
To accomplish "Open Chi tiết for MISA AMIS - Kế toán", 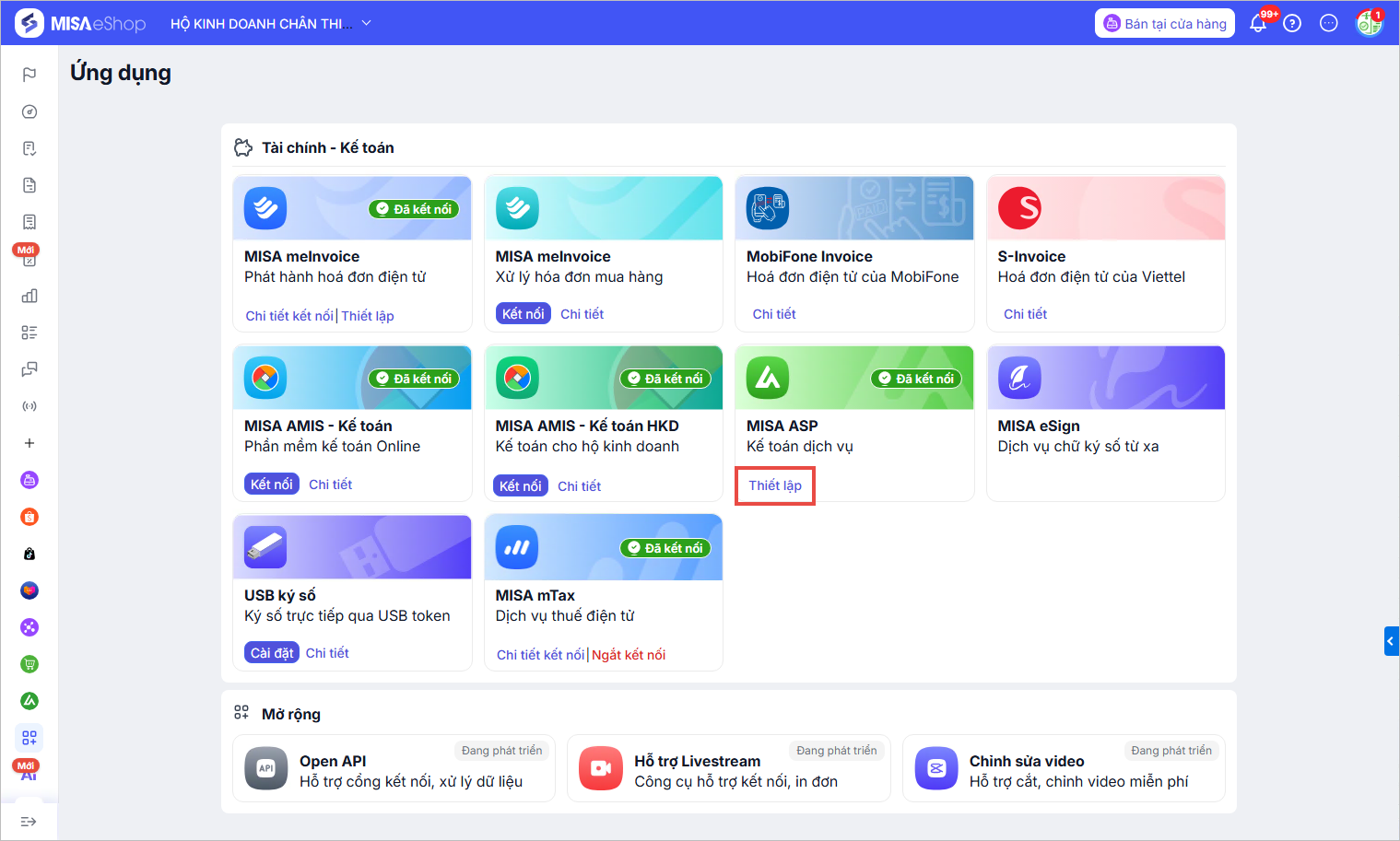I will pos(331,485).
